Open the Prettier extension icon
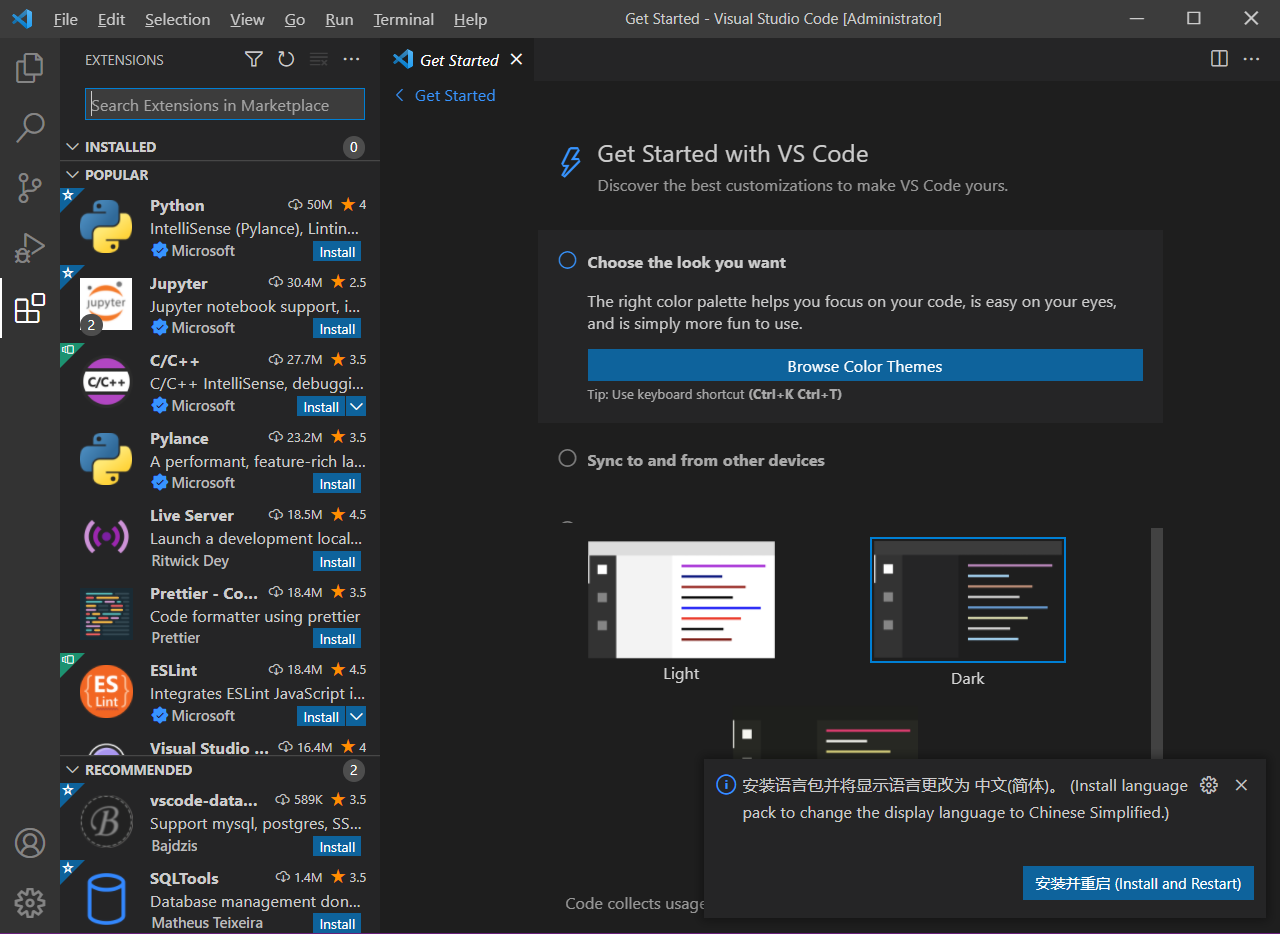Viewport: 1280px width, 934px height. coord(106,614)
